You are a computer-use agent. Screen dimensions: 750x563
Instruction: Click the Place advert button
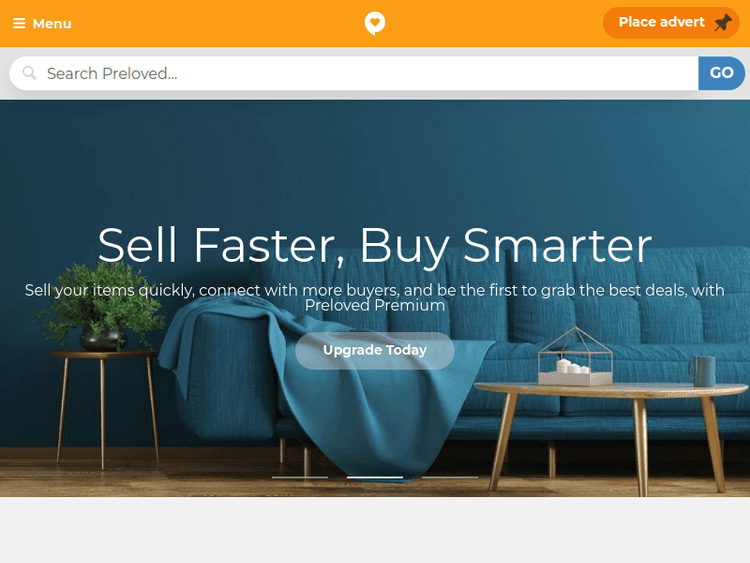[x=671, y=22]
